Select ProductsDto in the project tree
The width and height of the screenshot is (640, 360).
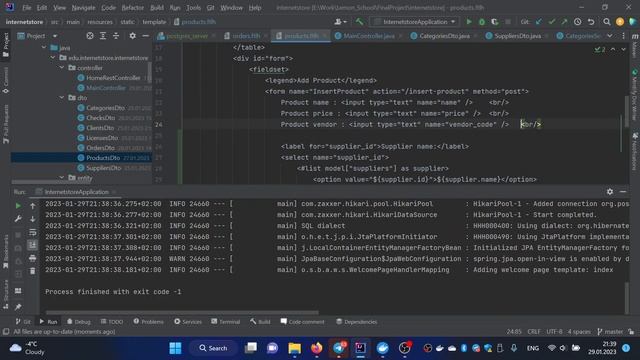[103, 158]
